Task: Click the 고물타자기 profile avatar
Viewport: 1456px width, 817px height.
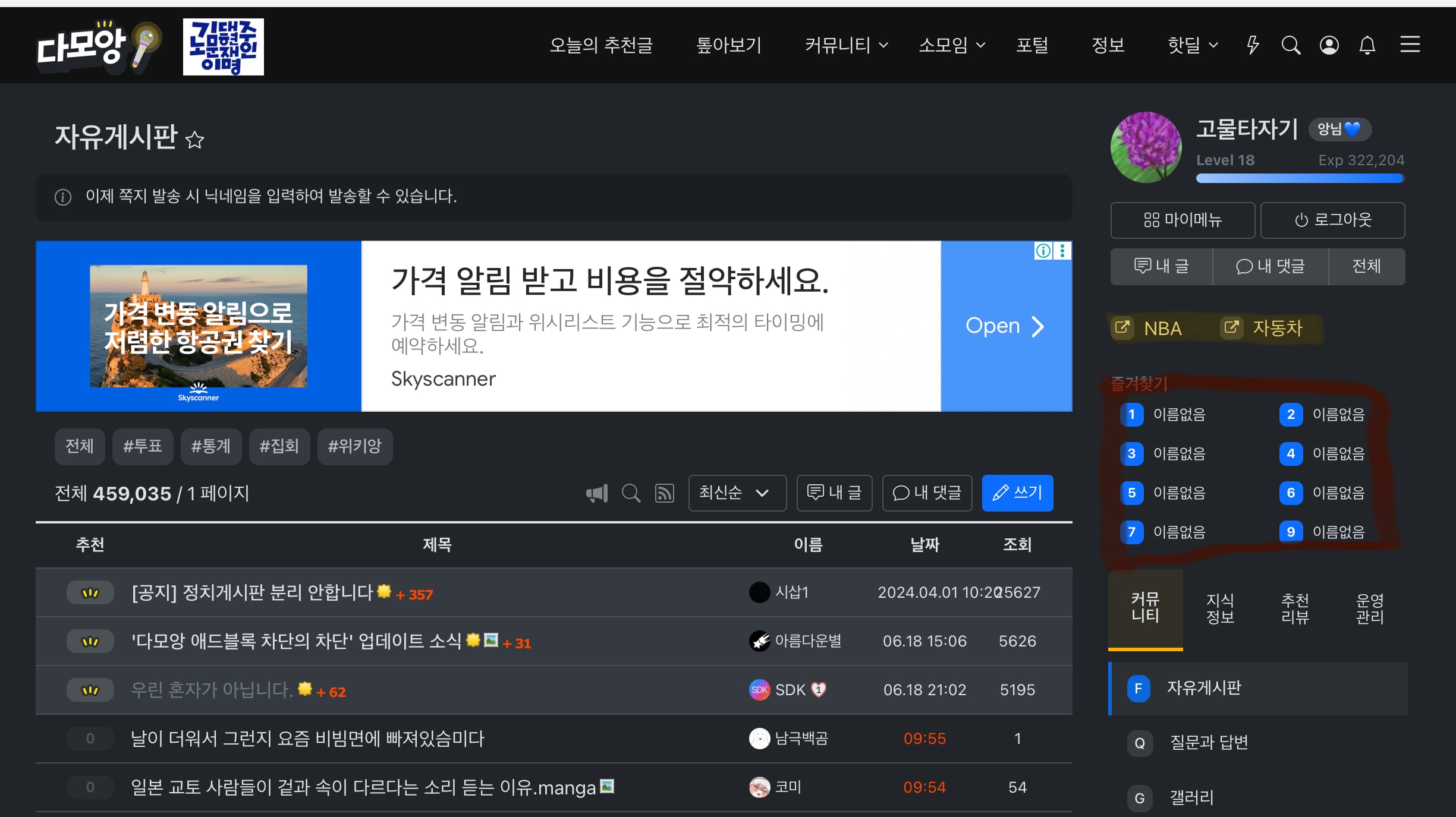Action: [x=1146, y=147]
